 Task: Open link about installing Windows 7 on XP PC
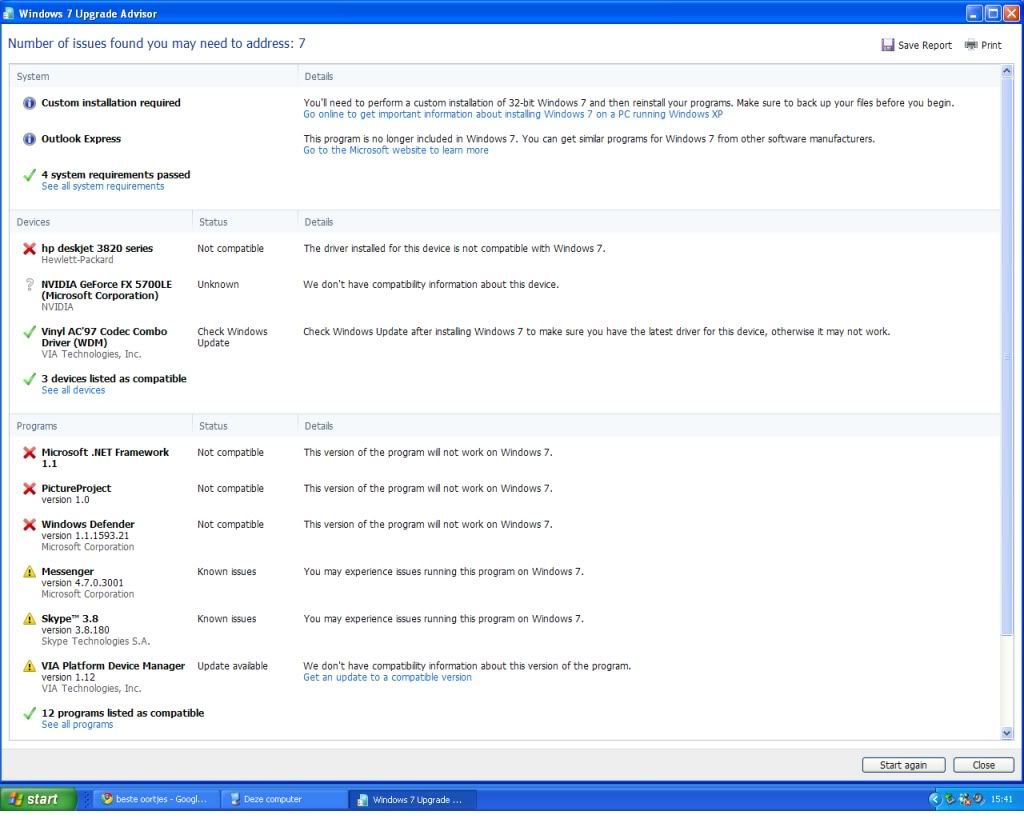click(513, 114)
